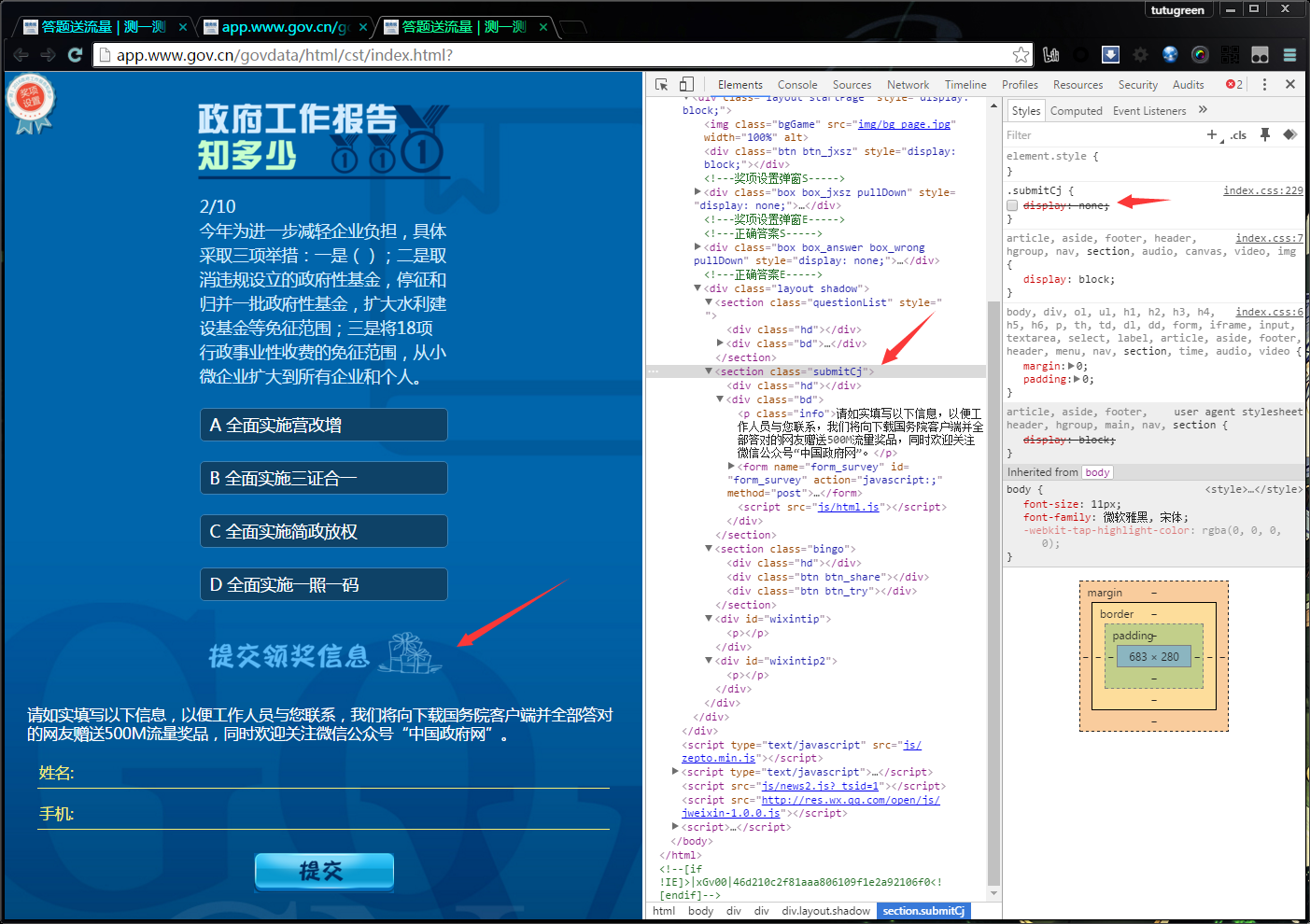This screenshot has width=1310, height=924.
Task: Enable the display: none checkbox
Action: click(x=1012, y=205)
